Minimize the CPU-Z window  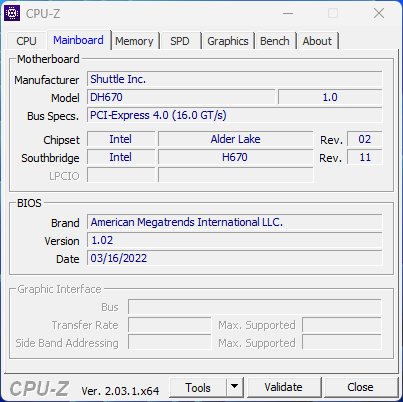point(288,14)
